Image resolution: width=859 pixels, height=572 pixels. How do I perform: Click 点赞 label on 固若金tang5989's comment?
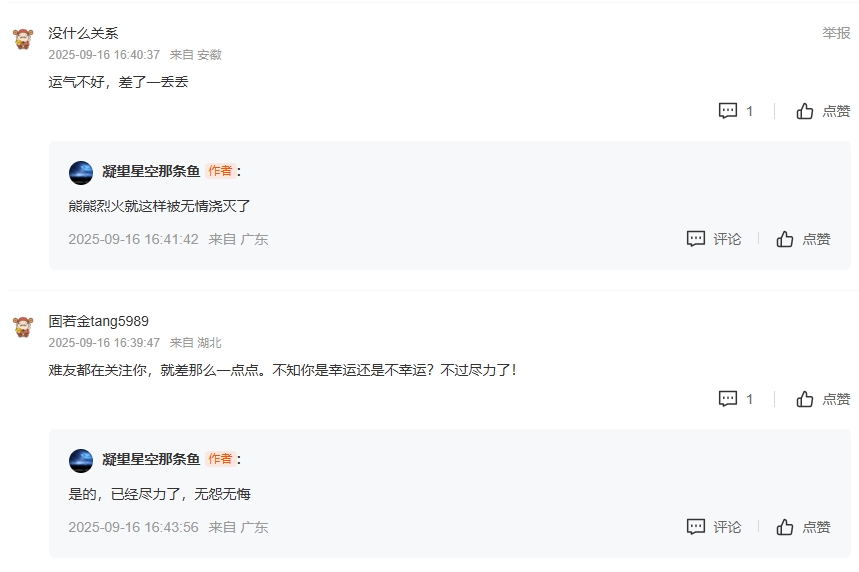[x=836, y=399]
